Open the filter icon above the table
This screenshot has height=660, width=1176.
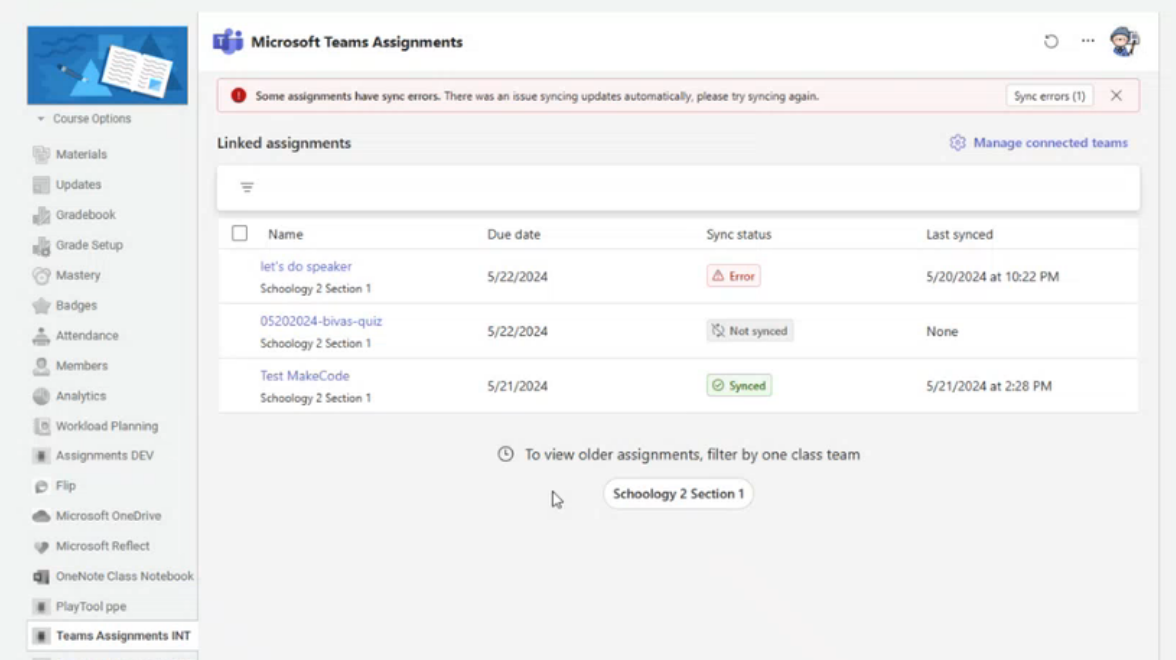pyautogui.click(x=247, y=188)
